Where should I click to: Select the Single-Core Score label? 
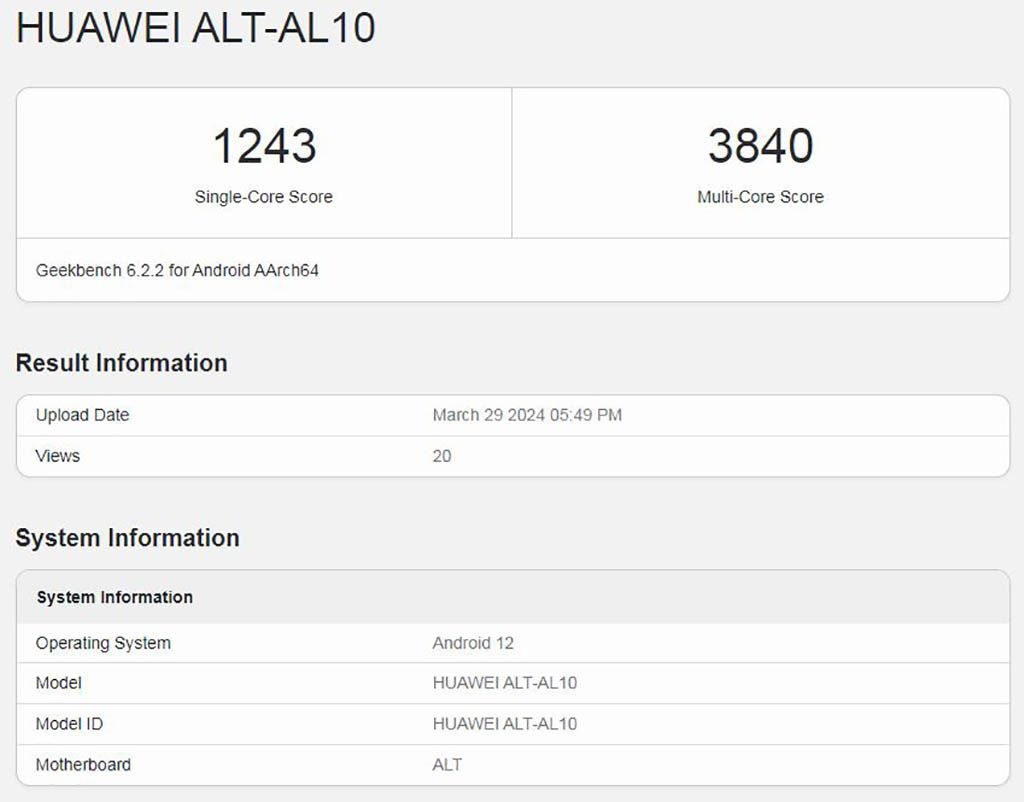(264, 197)
